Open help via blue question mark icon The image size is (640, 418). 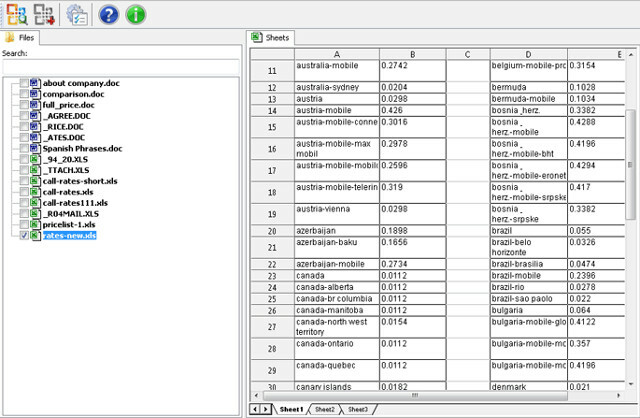pos(109,15)
